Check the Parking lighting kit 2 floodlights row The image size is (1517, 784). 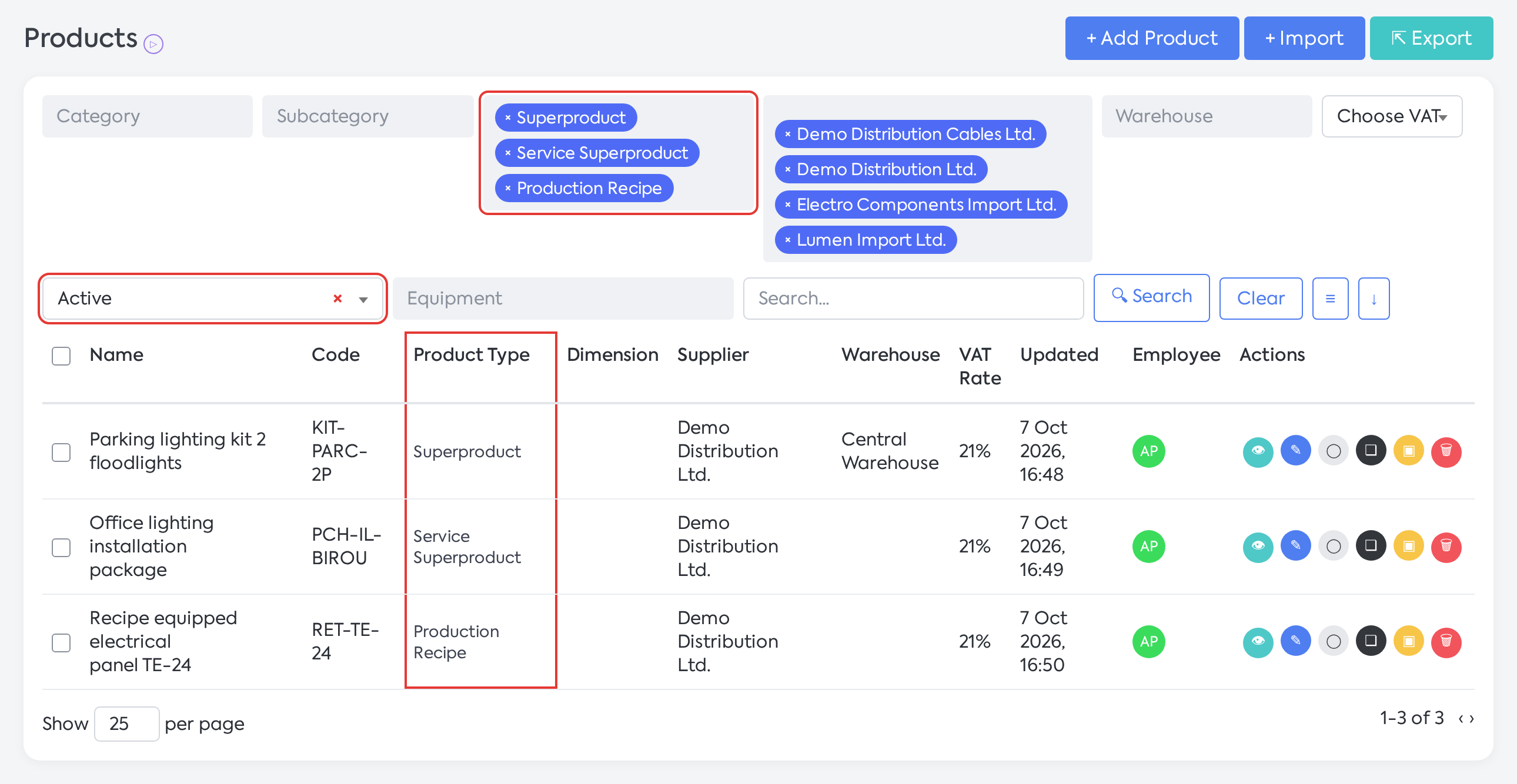coord(61,452)
